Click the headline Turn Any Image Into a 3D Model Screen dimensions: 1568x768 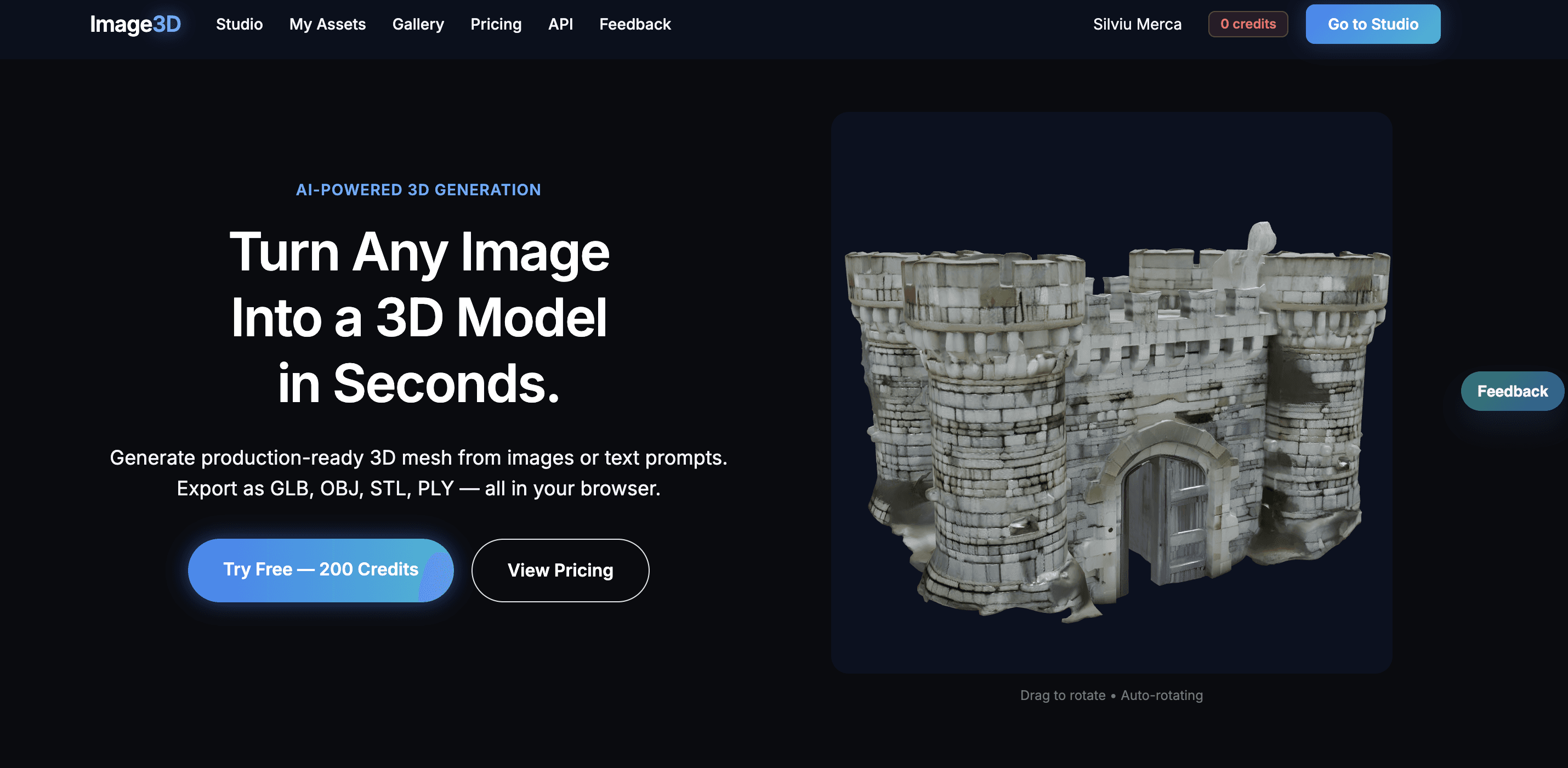coord(420,317)
